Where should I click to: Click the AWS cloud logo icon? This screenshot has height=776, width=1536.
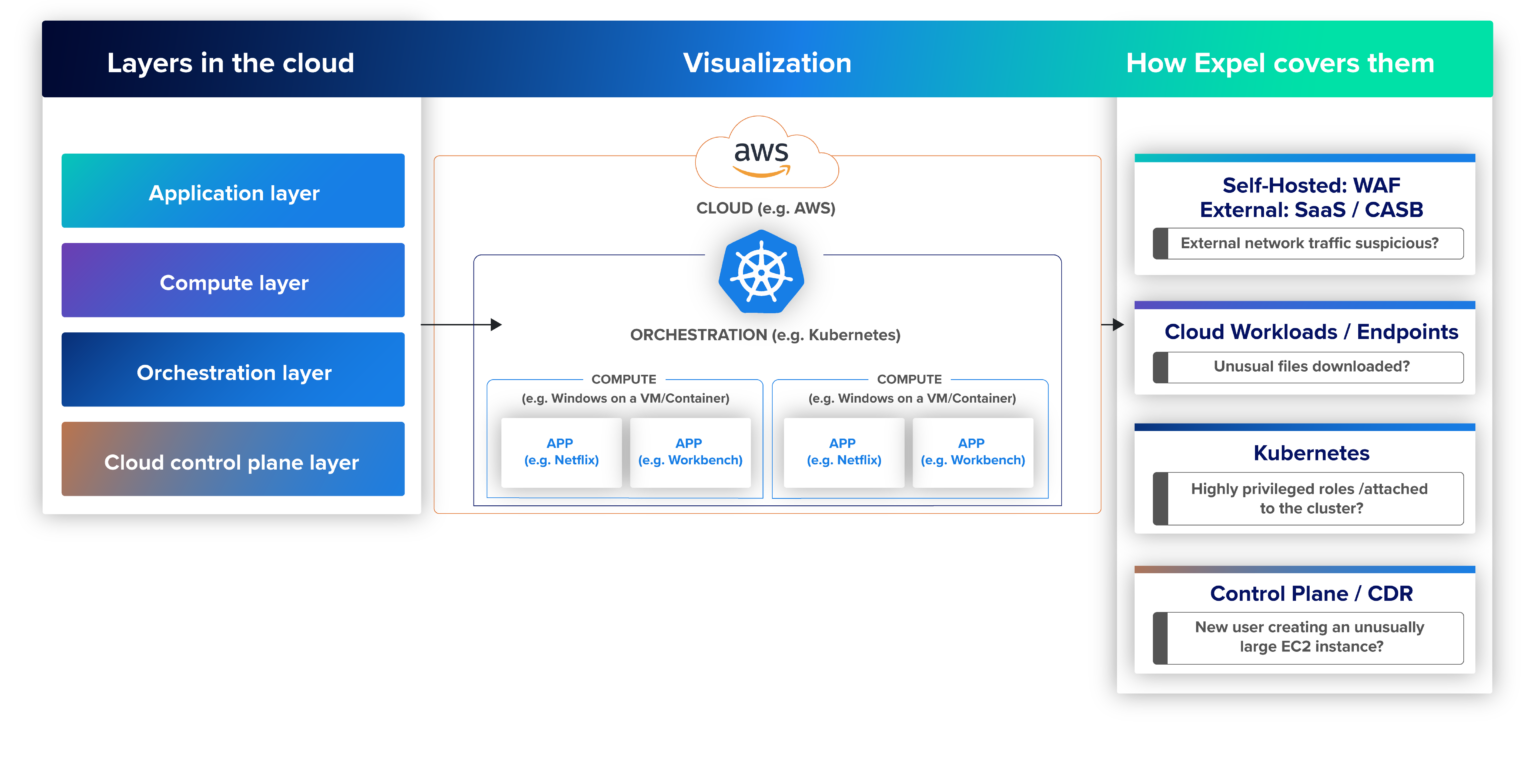pyautogui.click(x=763, y=152)
